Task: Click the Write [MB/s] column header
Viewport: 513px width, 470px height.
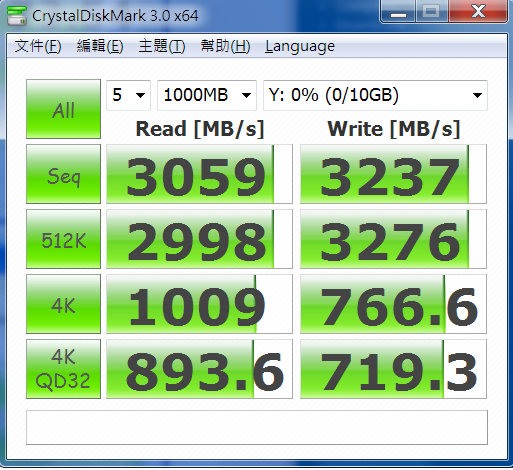Action: click(394, 129)
